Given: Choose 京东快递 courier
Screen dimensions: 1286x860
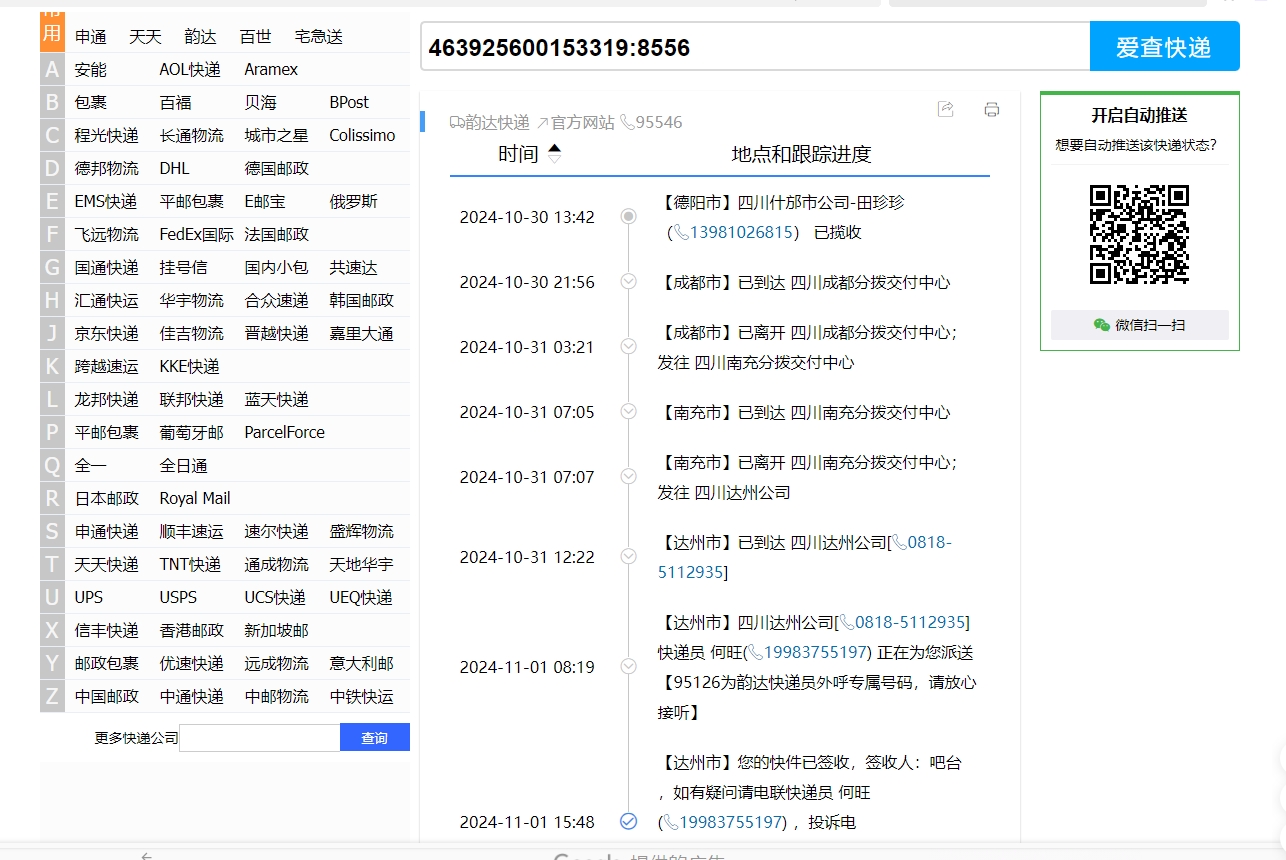Looking at the screenshot, I should coord(107,333).
